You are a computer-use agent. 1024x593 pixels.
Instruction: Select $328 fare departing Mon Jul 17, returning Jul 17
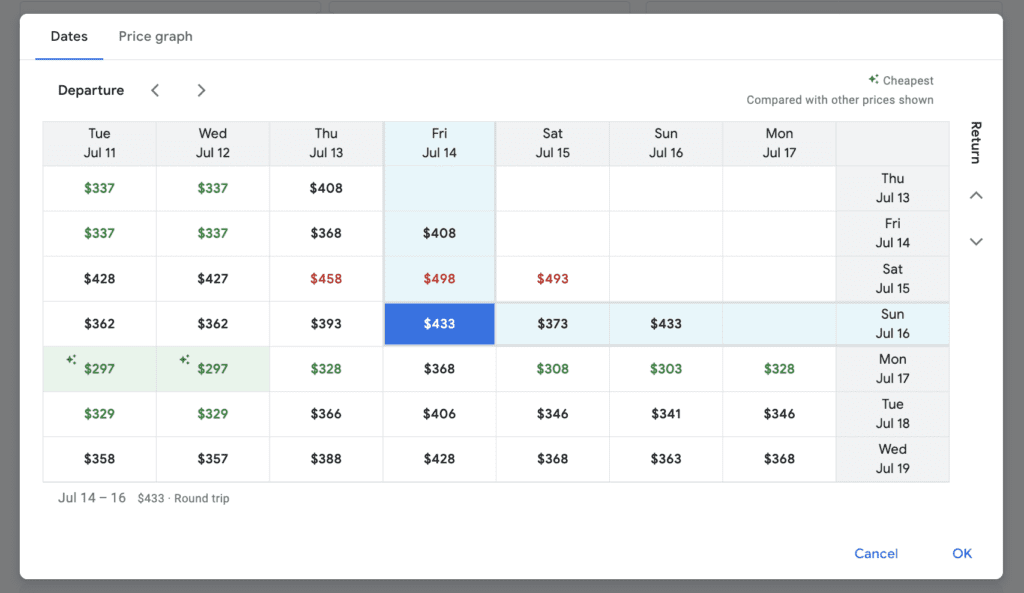(x=779, y=369)
